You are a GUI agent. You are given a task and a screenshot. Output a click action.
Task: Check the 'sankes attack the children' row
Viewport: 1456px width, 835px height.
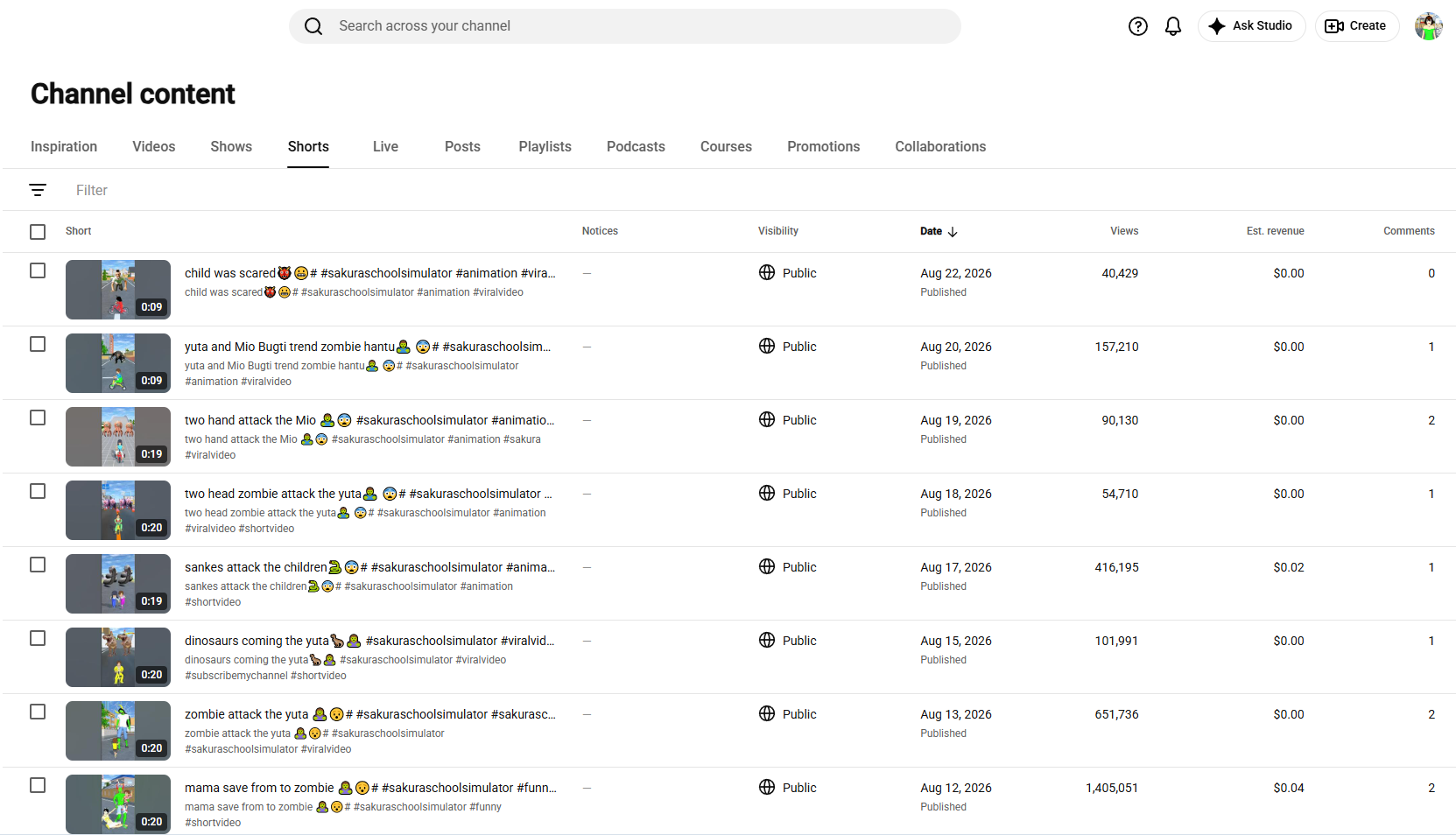click(x=38, y=565)
